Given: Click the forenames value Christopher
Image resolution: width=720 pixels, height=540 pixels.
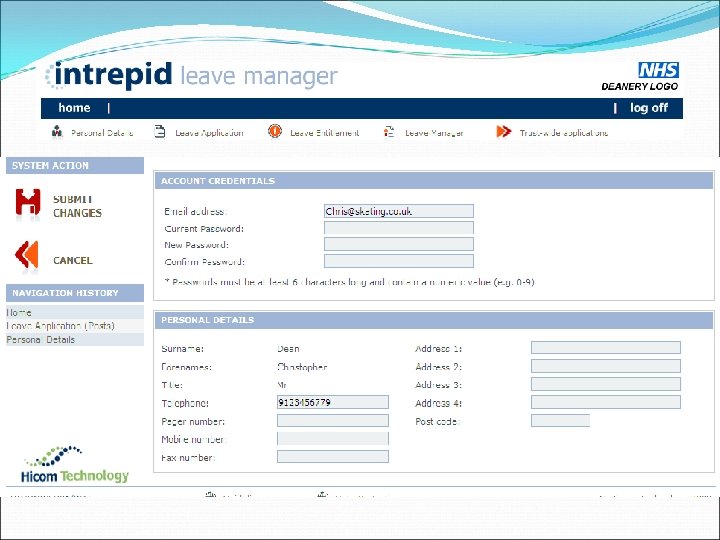Looking at the screenshot, I should [x=302, y=367].
